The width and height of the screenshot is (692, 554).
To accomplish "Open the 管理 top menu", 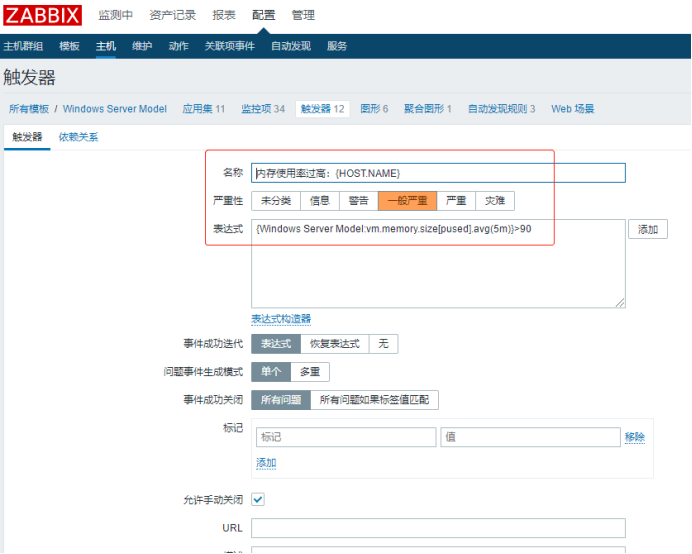I will tap(303, 15).
